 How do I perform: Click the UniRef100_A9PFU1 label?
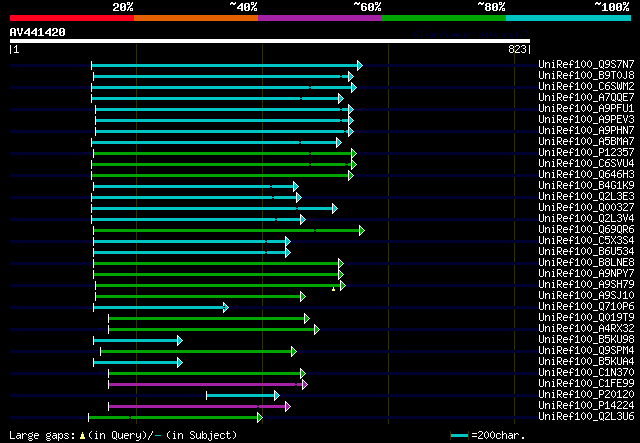(586, 109)
